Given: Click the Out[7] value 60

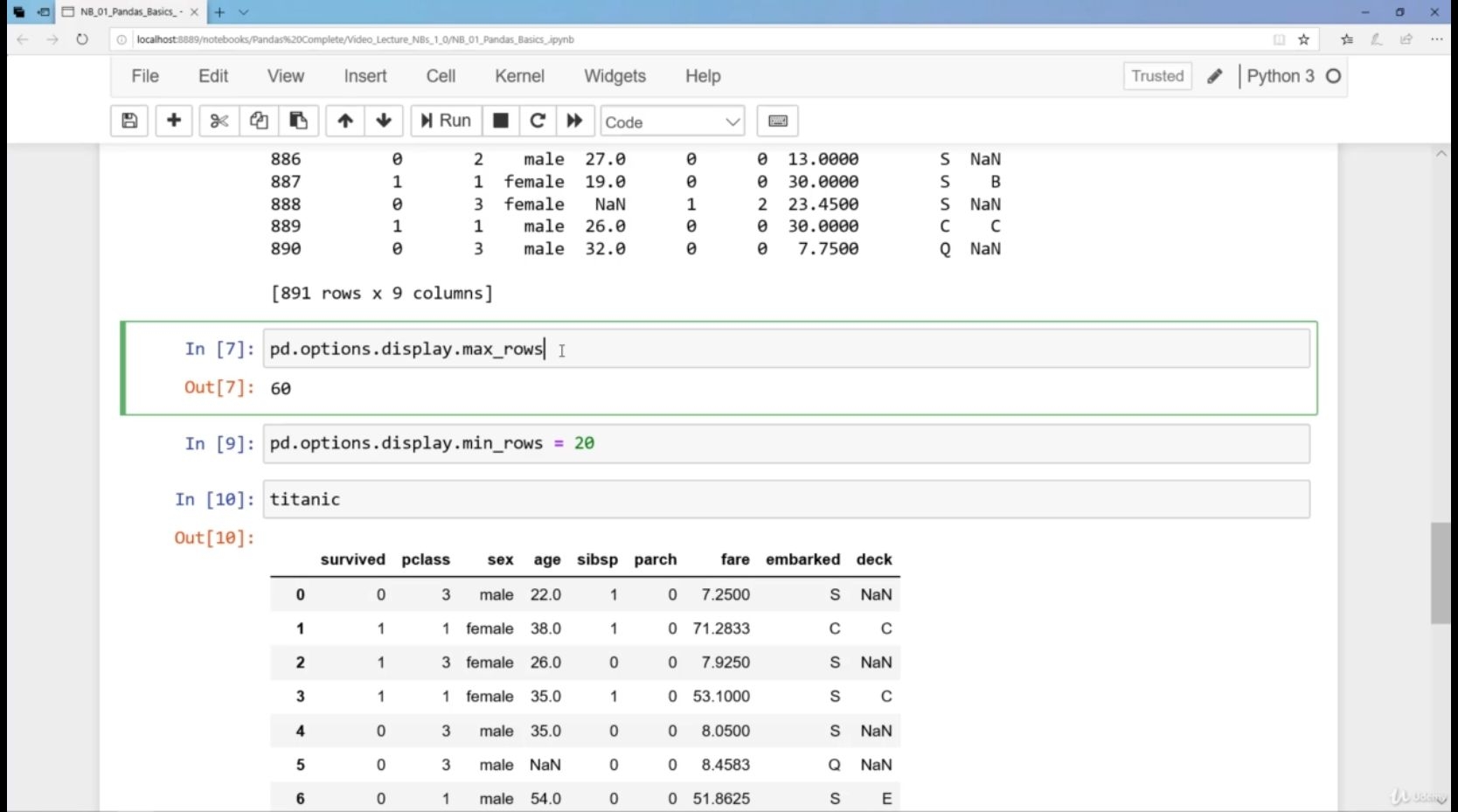Looking at the screenshot, I should coord(281,388).
